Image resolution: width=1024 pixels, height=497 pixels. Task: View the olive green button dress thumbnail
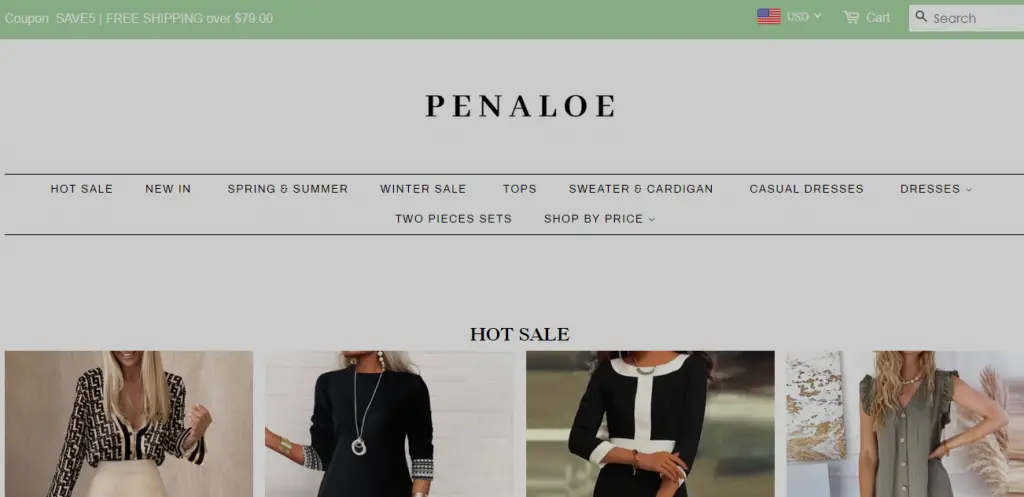(x=905, y=424)
